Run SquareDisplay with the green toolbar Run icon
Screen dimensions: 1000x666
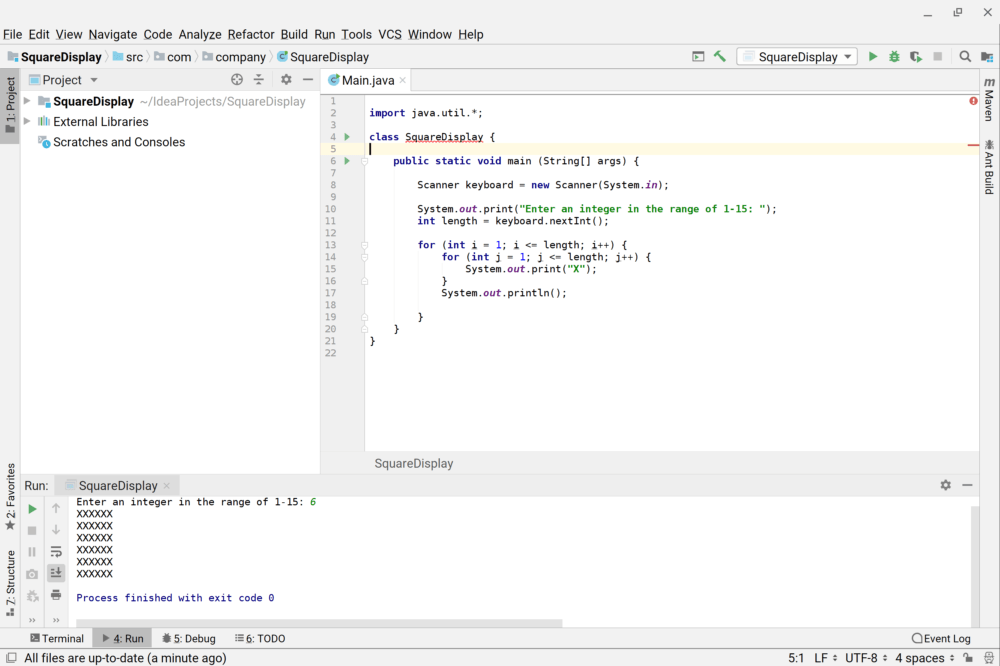(x=872, y=57)
